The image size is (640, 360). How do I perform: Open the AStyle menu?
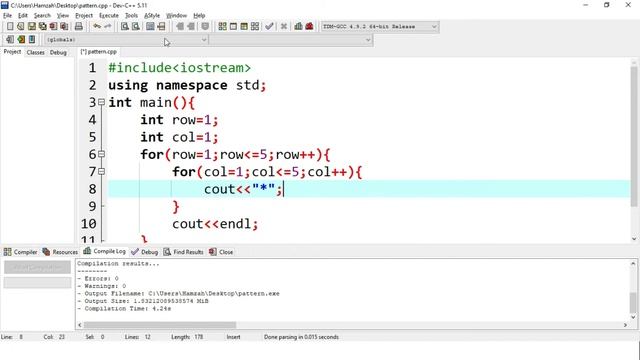click(x=152, y=16)
